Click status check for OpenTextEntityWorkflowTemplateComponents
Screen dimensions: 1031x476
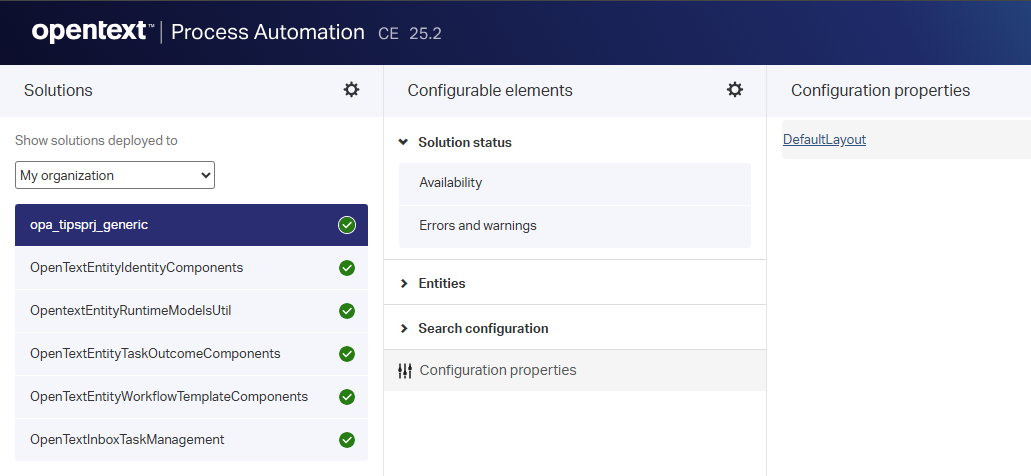coord(347,397)
